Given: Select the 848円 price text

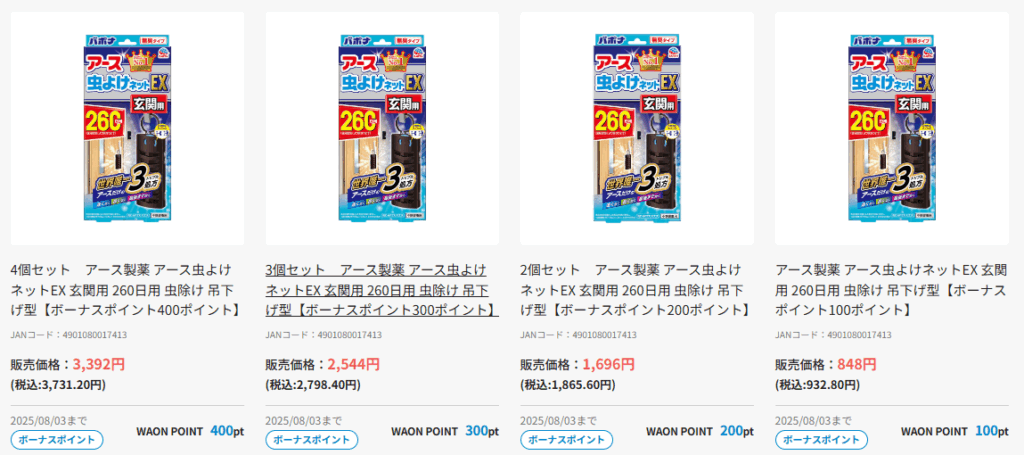Looking at the screenshot, I should tap(856, 364).
